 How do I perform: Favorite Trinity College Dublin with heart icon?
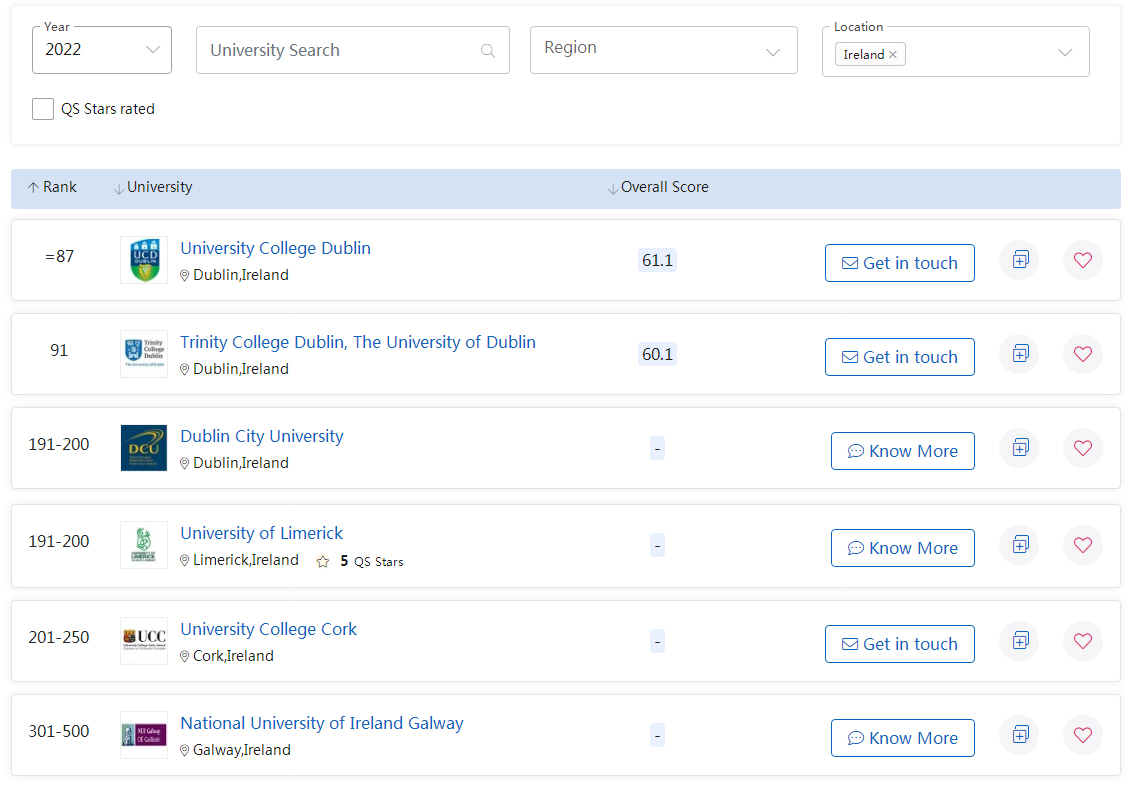pyautogui.click(x=1082, y=354)
